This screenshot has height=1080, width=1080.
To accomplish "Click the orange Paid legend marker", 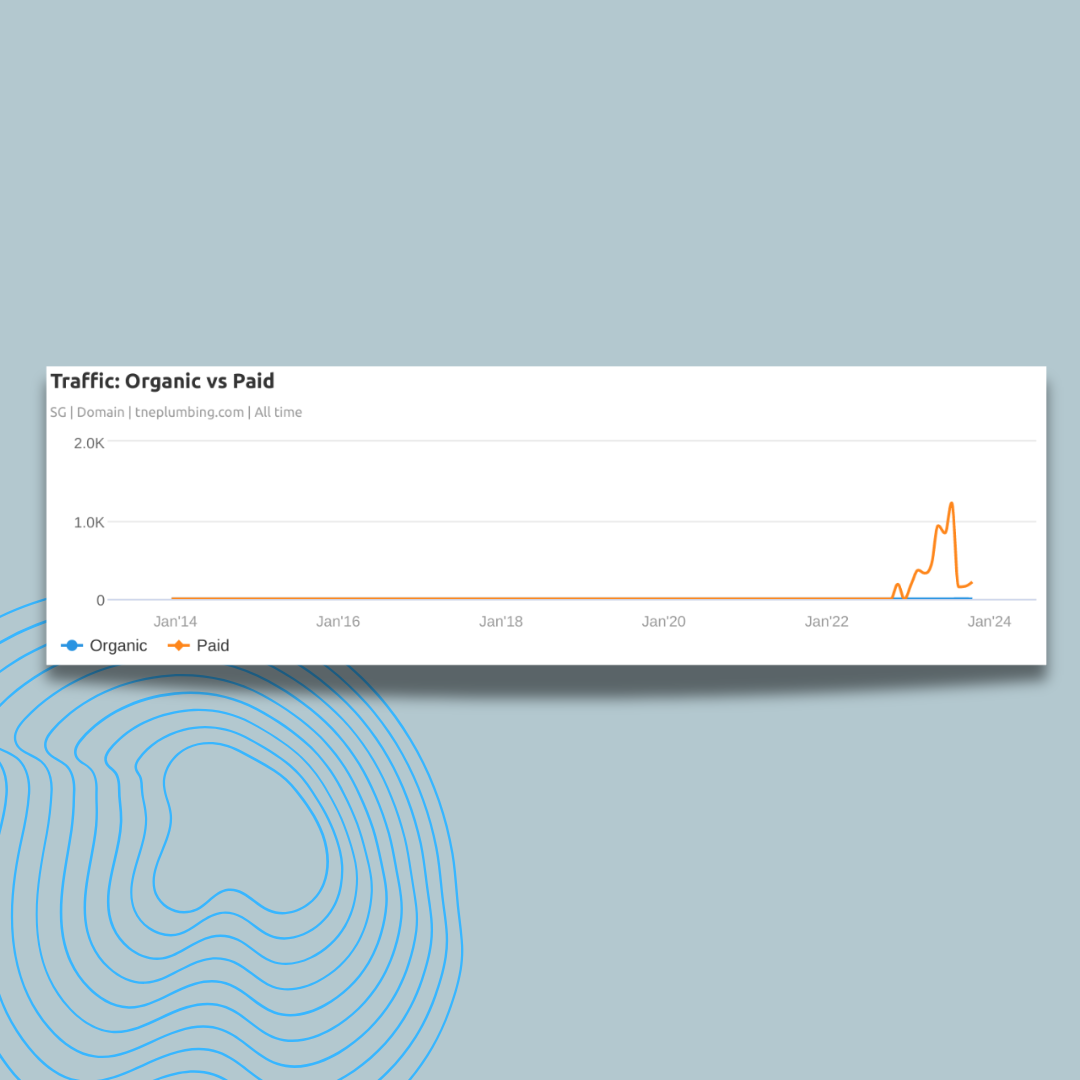I will (178, 646).
